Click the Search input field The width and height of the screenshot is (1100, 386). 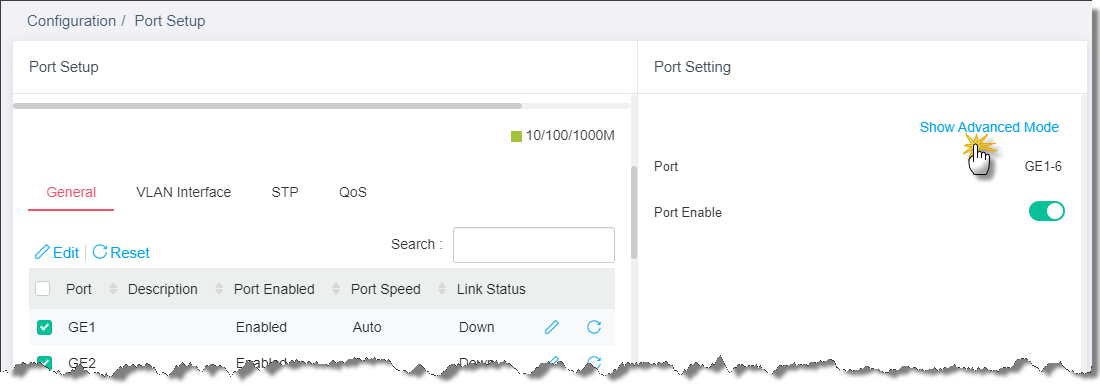pos(534,245)
